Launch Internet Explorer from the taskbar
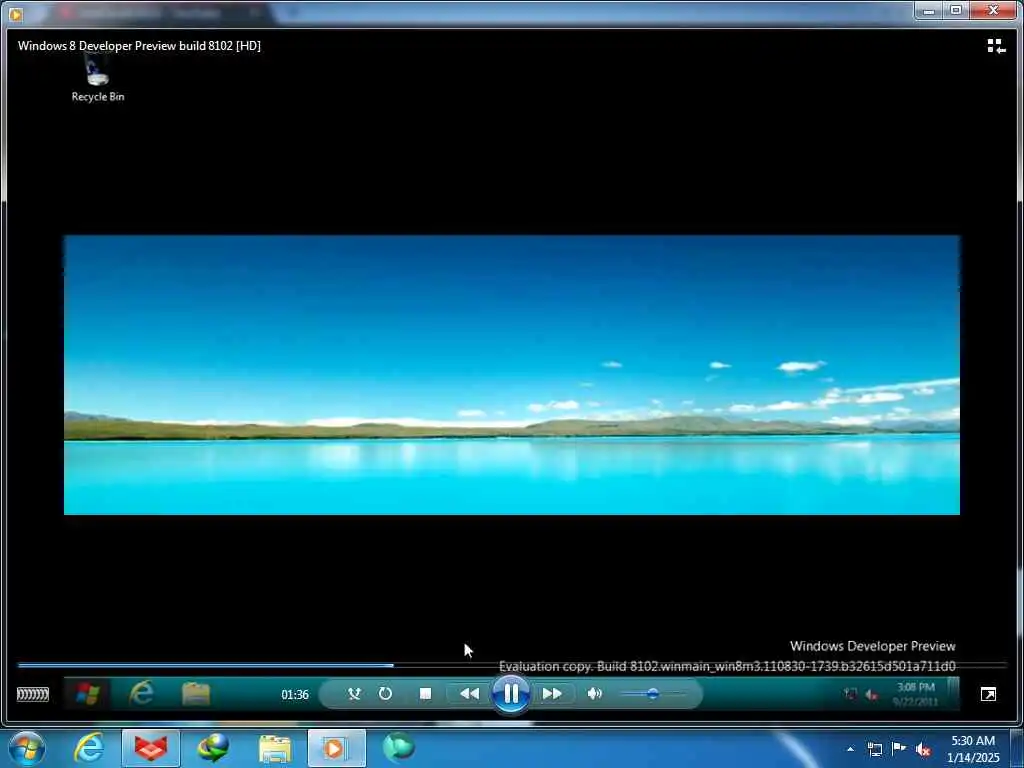1024x768 pixels. coord(88,748)
